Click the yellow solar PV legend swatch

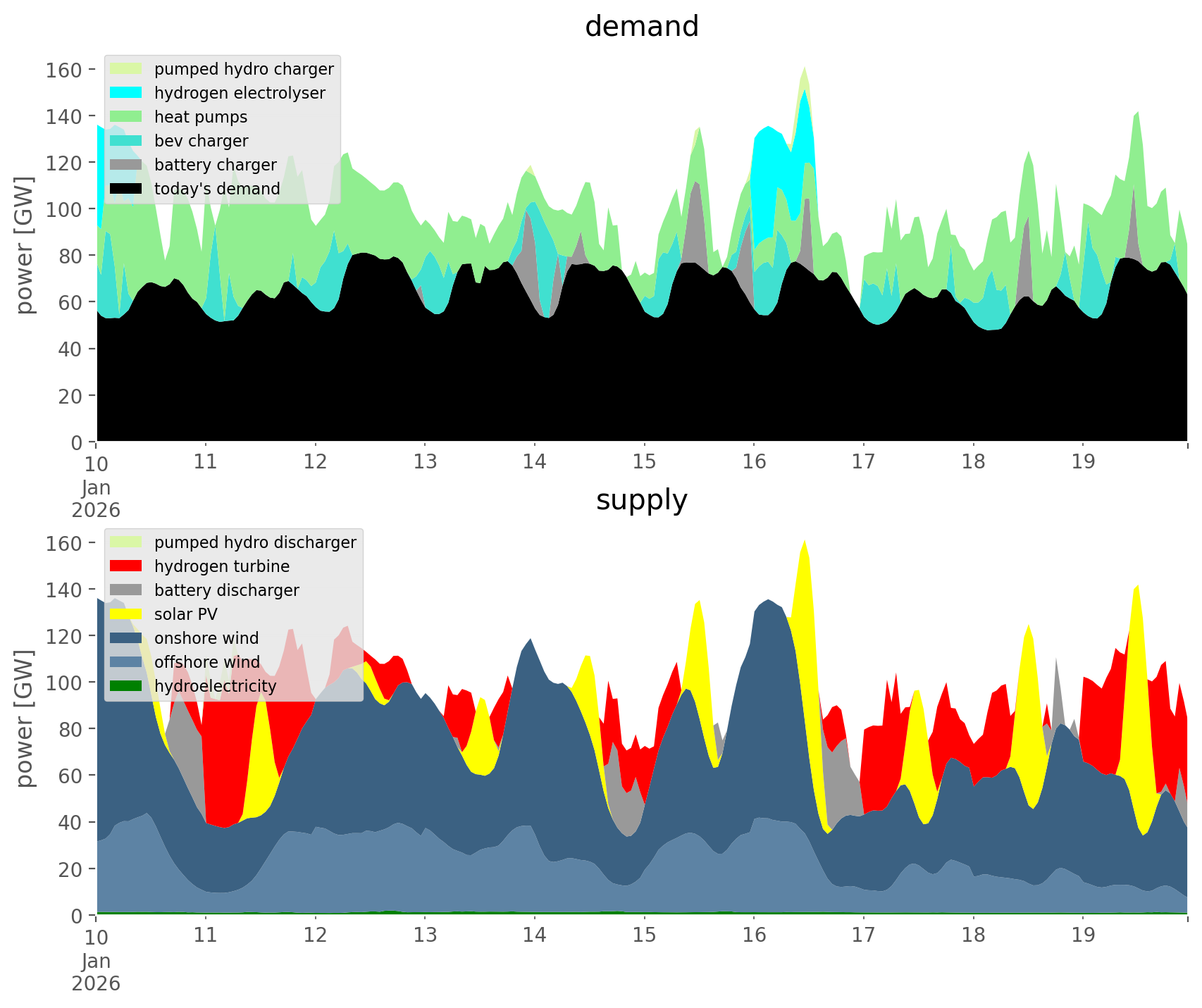pyautogui.click(x=126, y=614)
